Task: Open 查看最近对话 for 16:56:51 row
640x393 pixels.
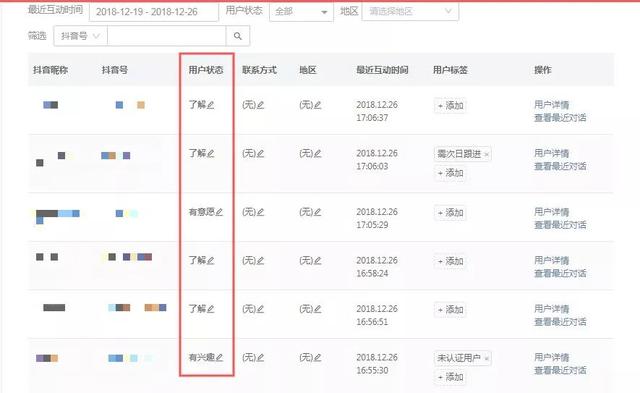Action: tap(560, 322)
